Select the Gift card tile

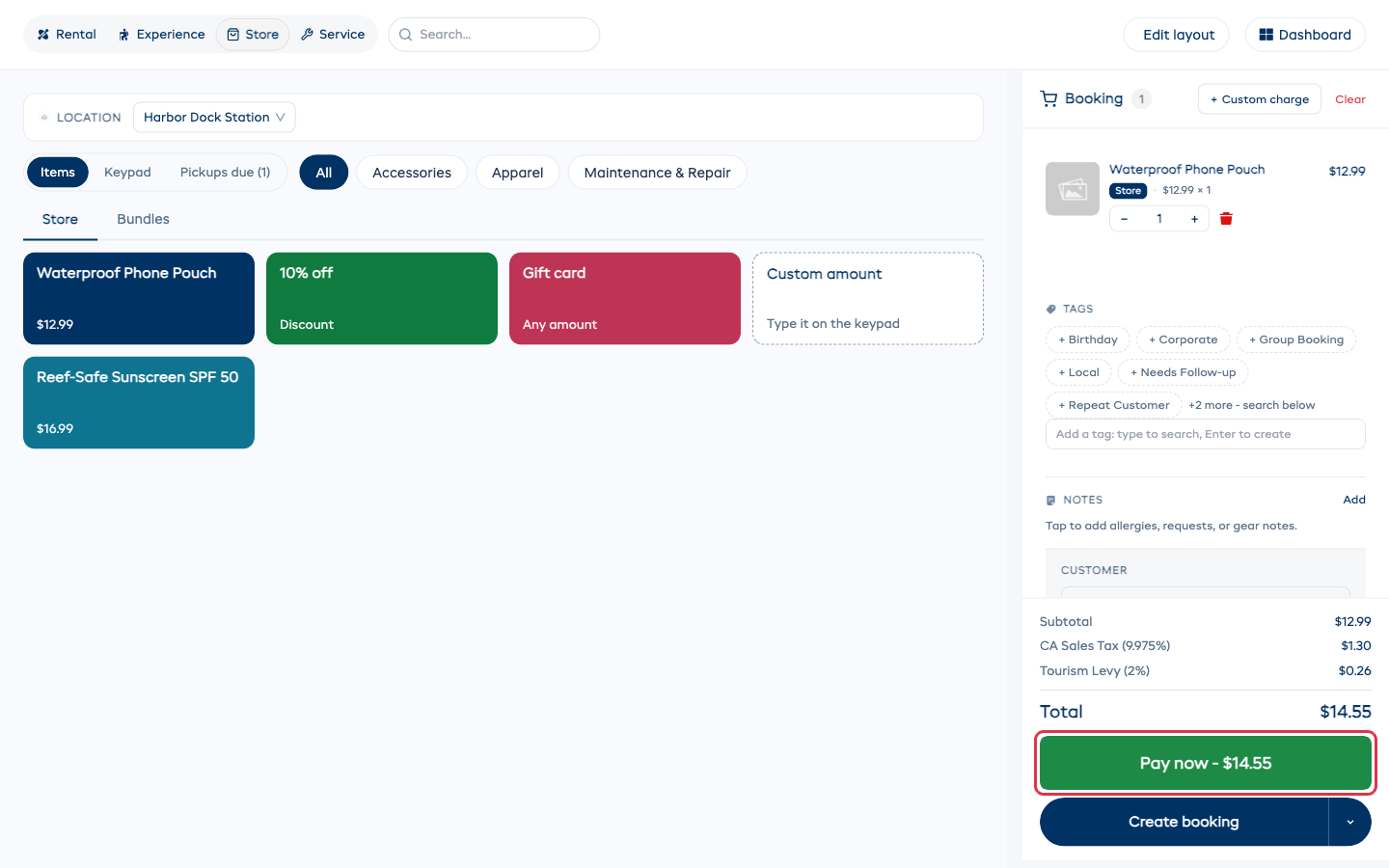click(x=625, y=299)
